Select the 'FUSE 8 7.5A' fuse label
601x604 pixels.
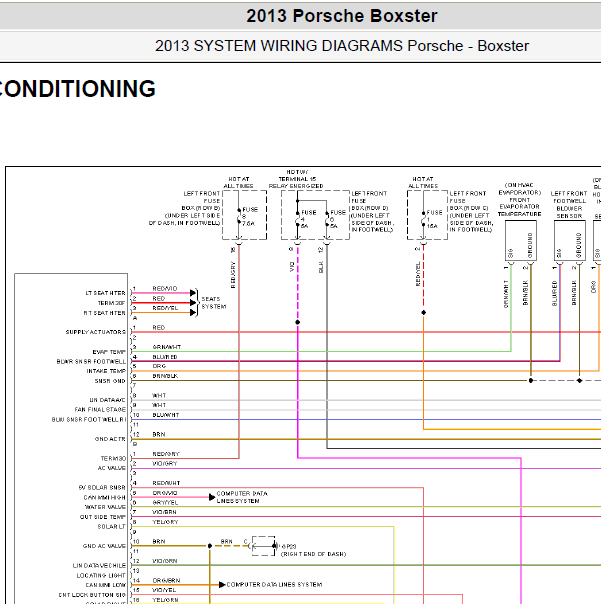point(250,216)
